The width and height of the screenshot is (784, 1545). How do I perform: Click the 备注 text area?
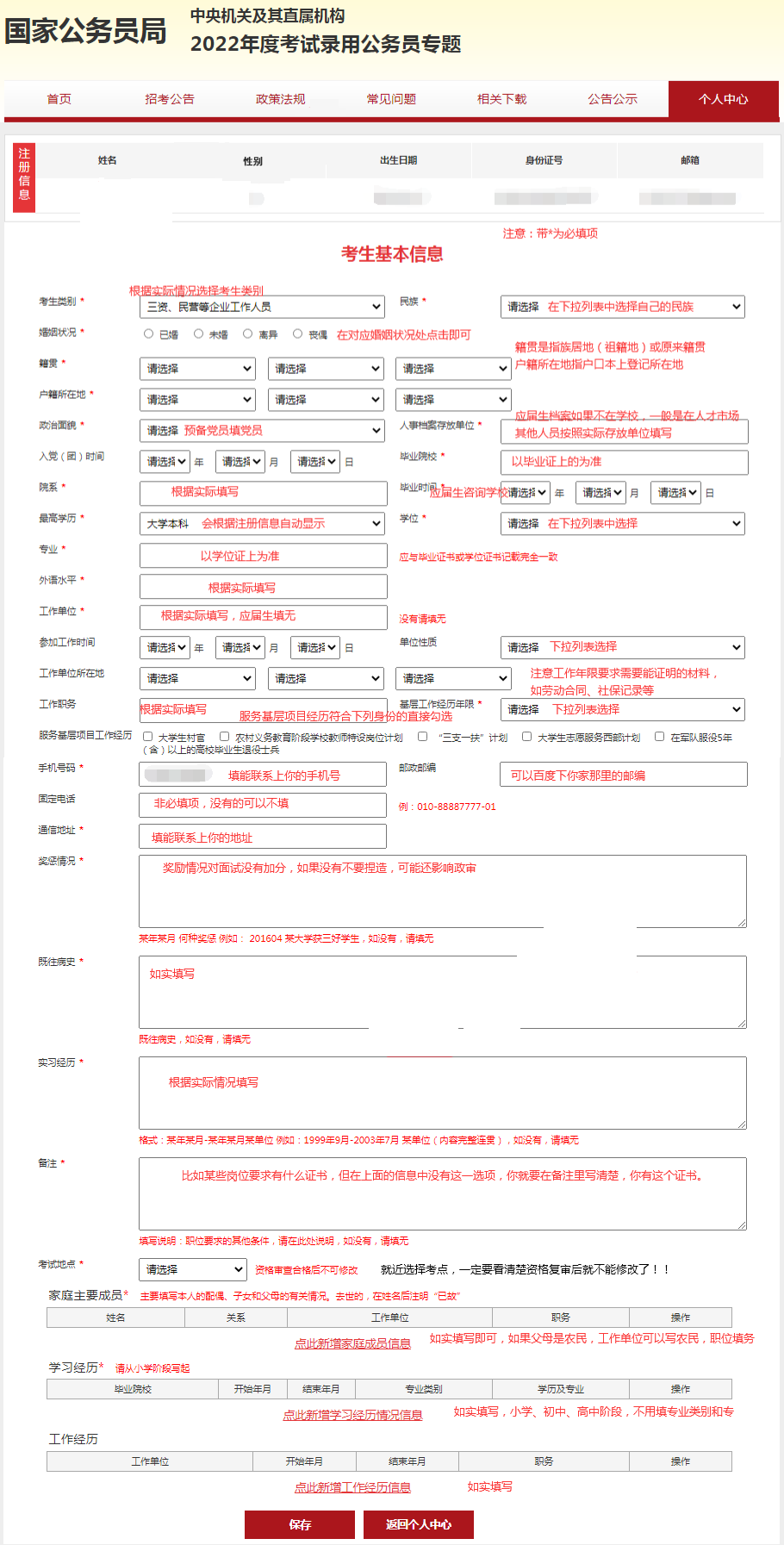click(443, 1193)
